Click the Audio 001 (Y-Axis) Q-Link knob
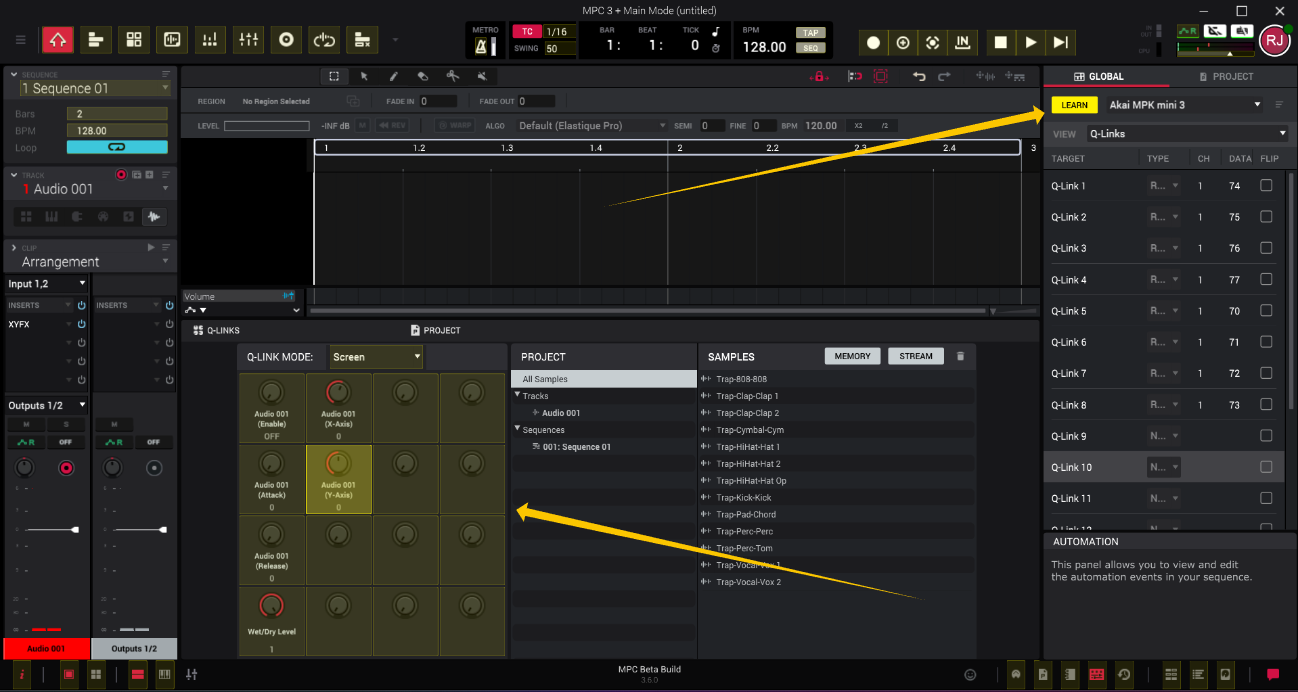 [x=338, y=463]
